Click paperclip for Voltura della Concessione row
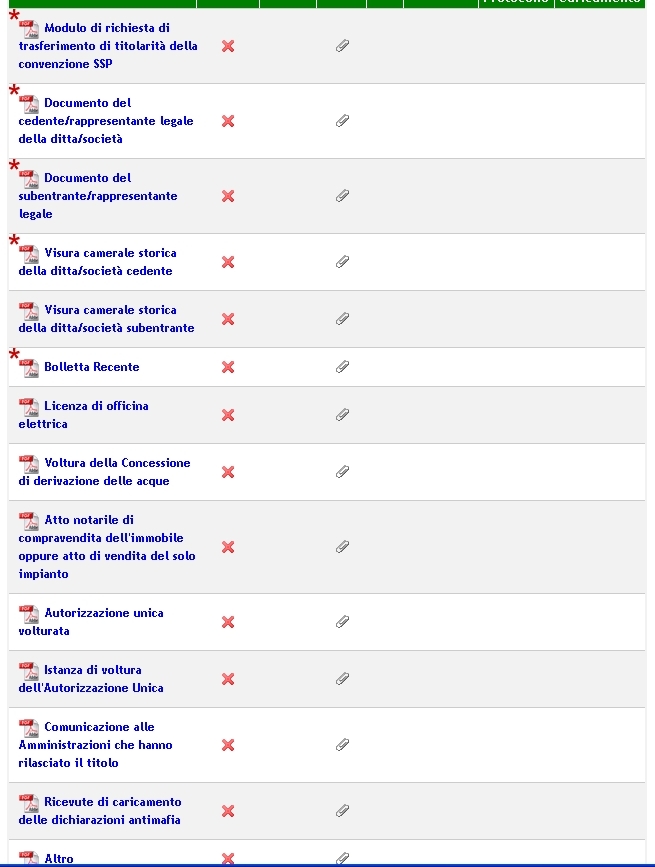The height and width of the screenshot is (867, 655). 342,472
